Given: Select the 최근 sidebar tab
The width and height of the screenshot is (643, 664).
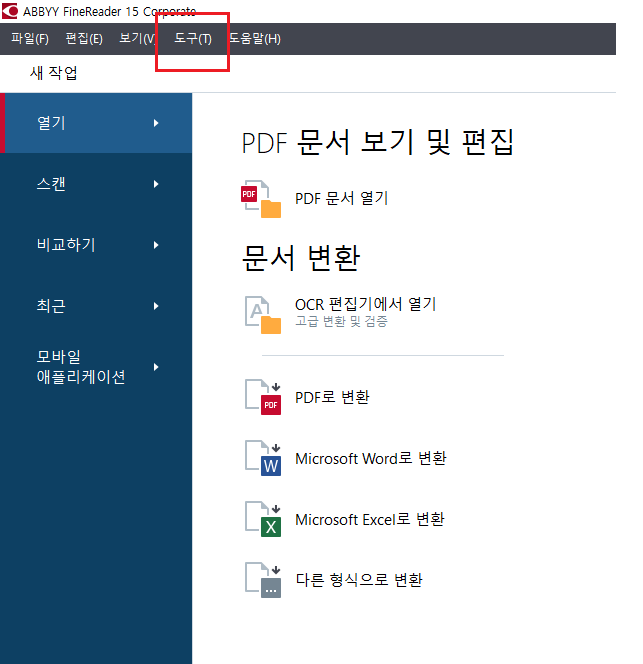Looking at the screenshot, I should 96,306.
